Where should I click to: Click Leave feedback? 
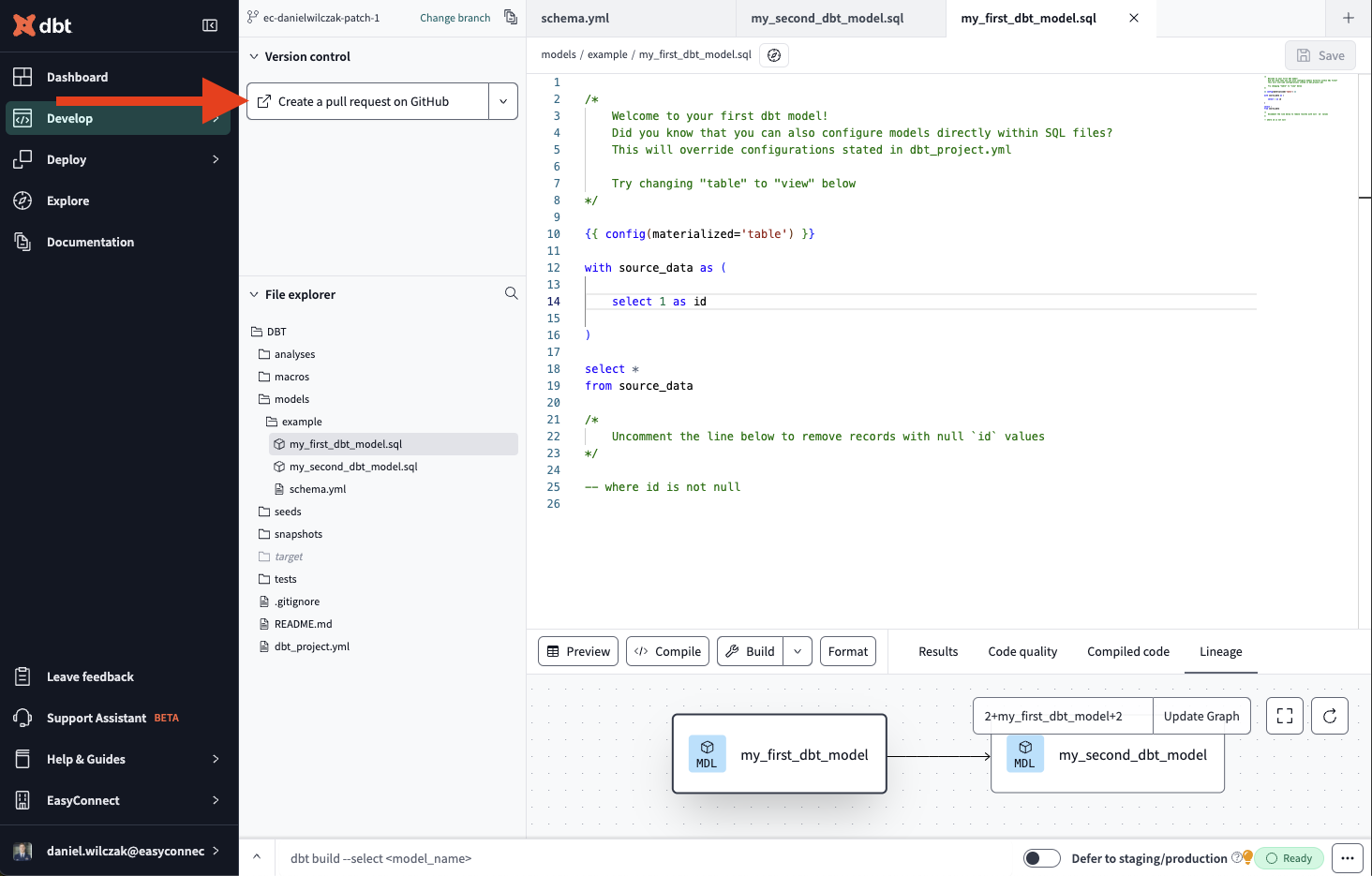coord(119,676)
